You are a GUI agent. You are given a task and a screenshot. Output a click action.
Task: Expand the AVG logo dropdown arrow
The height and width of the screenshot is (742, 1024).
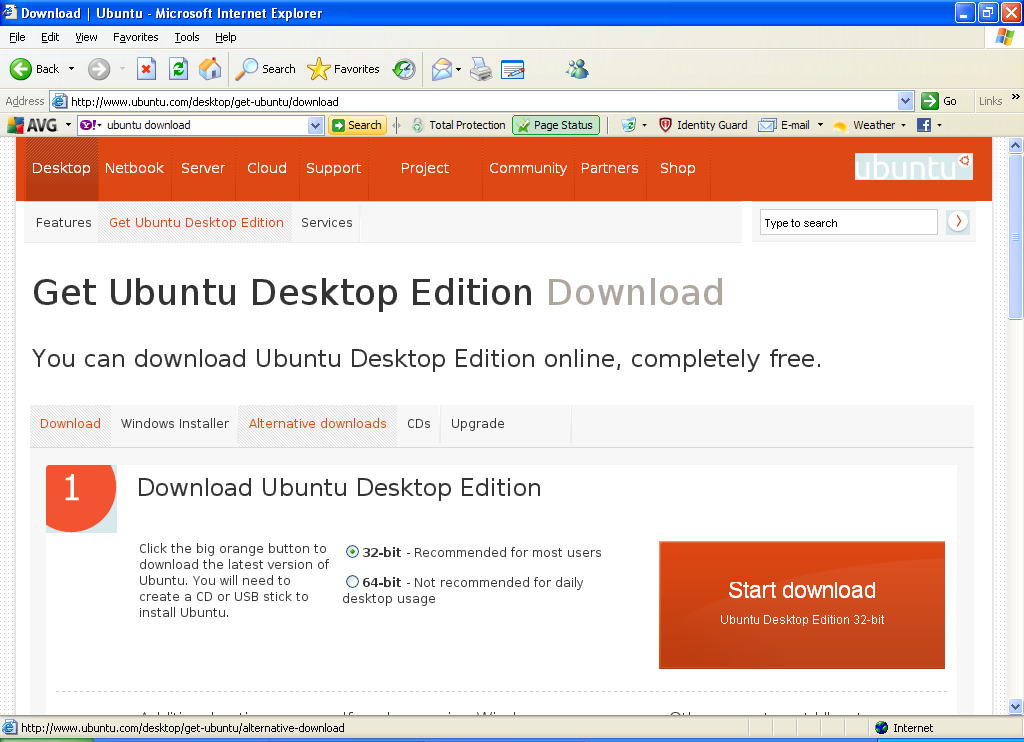(x=68, y=125)
